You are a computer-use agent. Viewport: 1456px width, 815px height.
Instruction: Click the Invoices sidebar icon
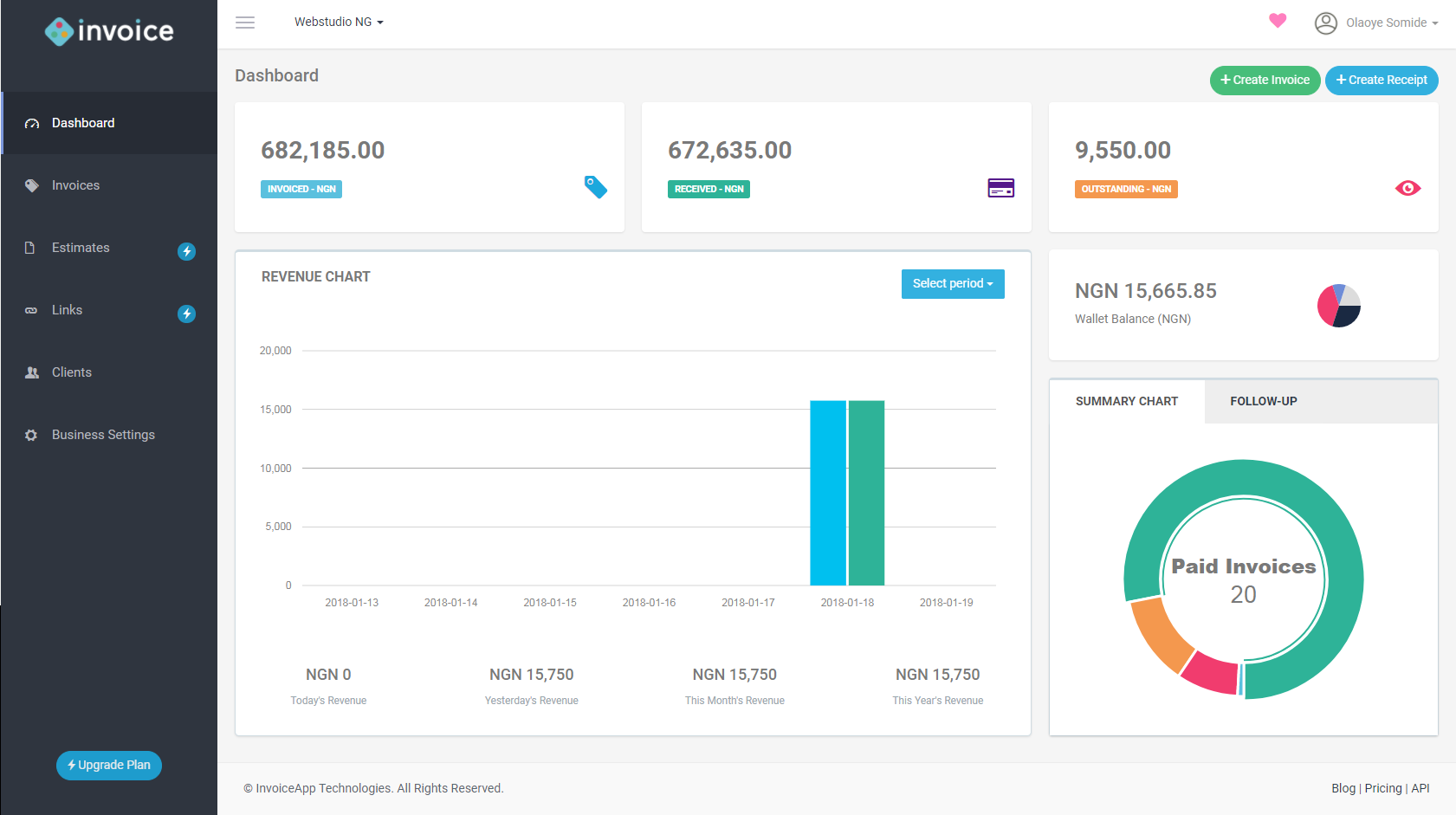click(x=31, y=184)
